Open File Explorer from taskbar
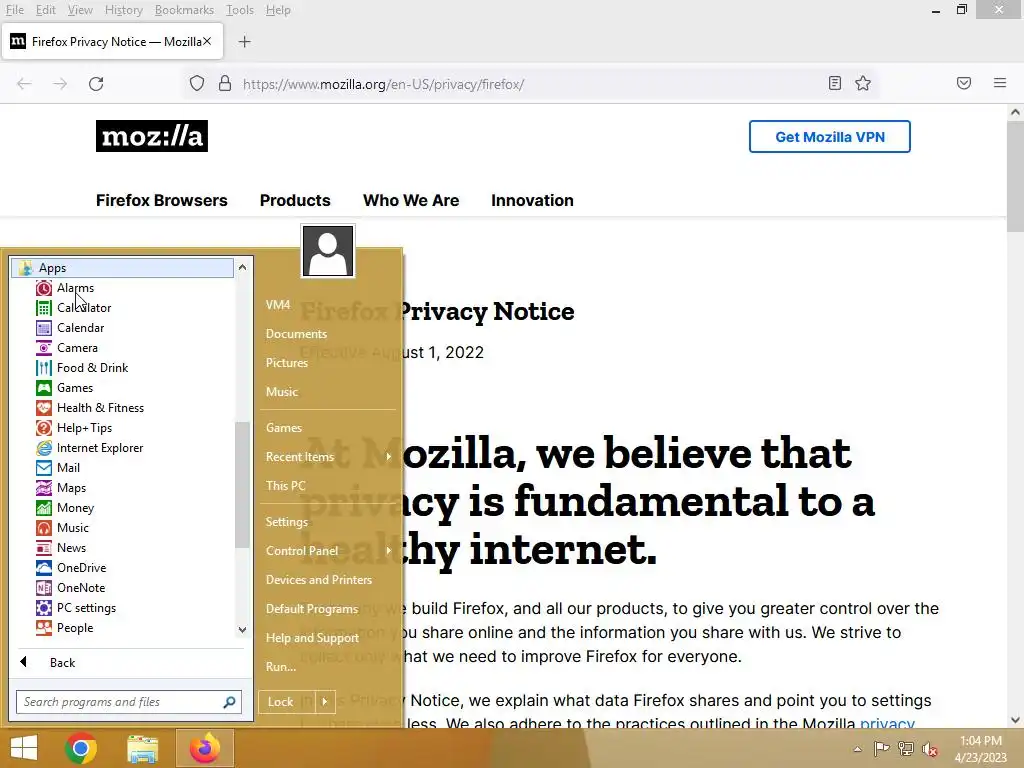Screen dimensions: 1024x768 142,748
